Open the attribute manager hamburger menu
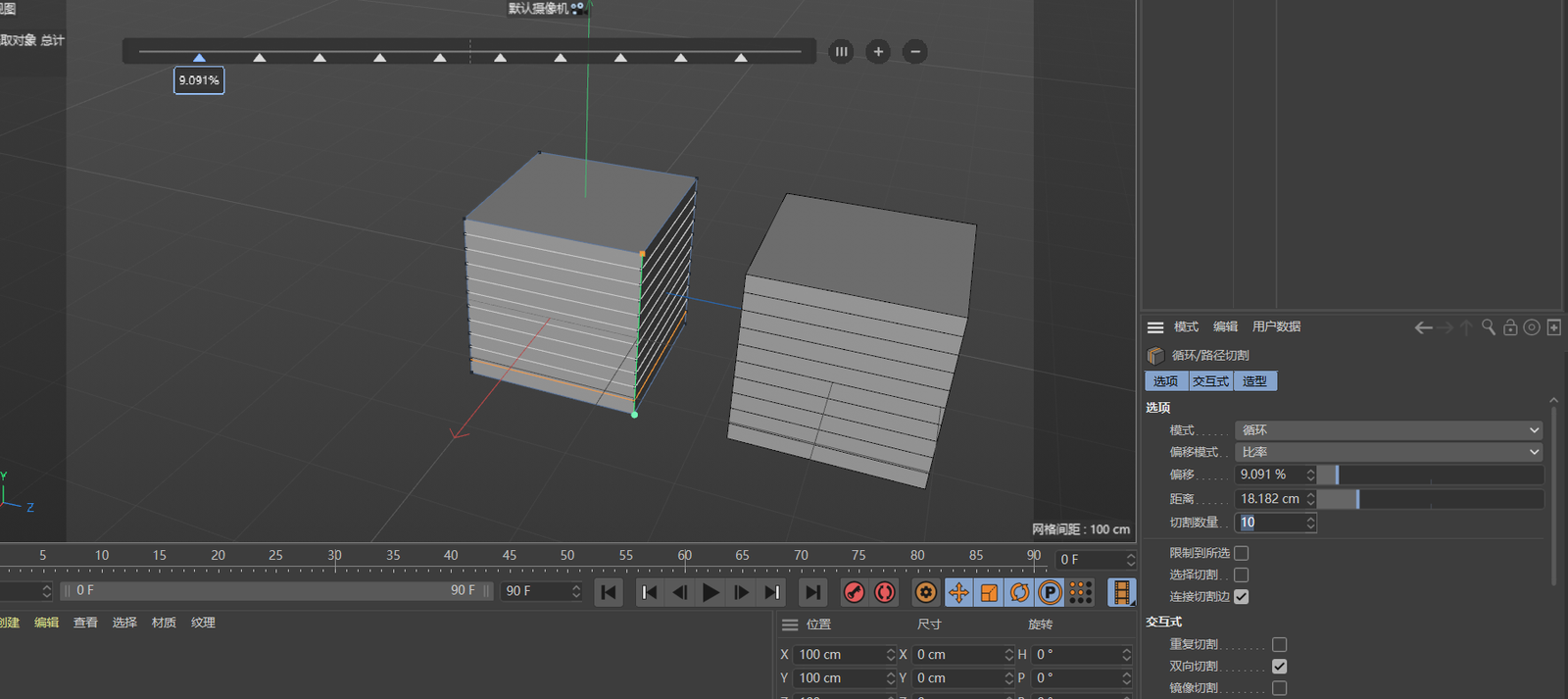 1155,327
